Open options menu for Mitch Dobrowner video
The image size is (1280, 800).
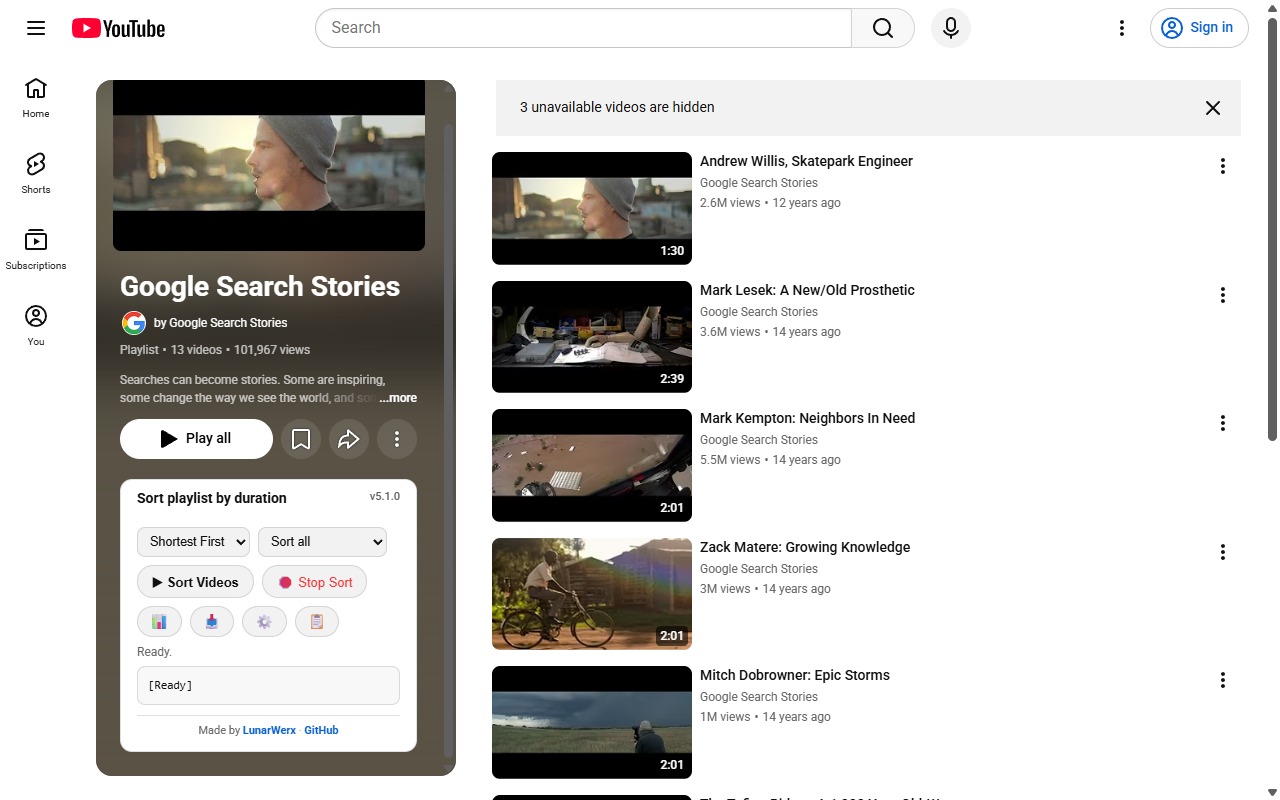pos(1222,680)
